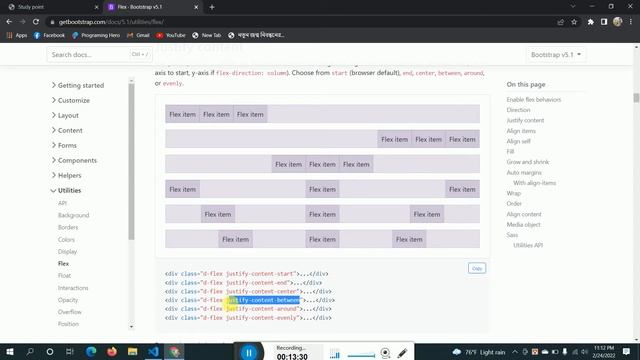
Task: Open the Borders utilities page
Action: pos(68,227)
